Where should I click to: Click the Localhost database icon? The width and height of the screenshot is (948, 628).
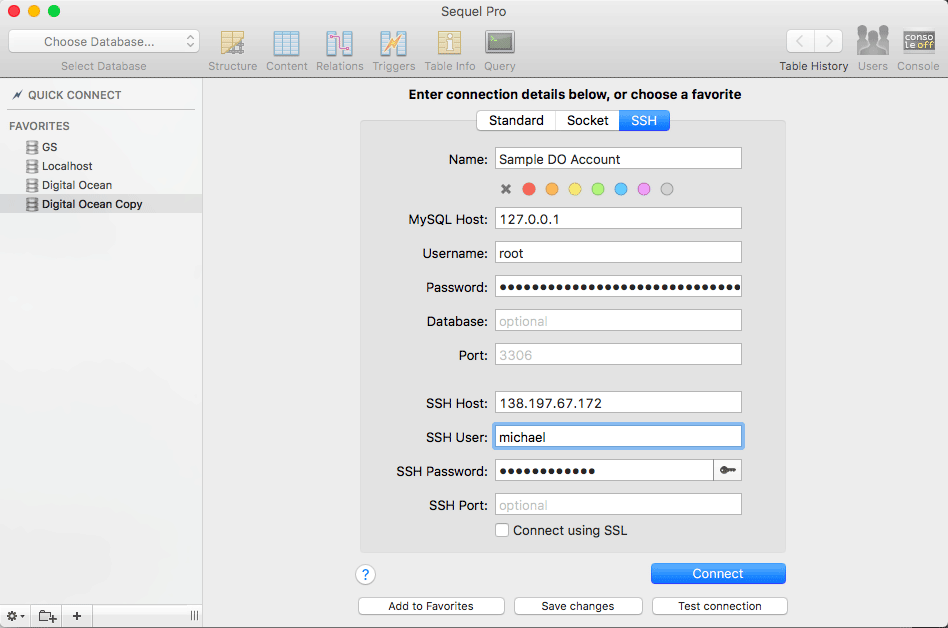click(x=32, y=166)
